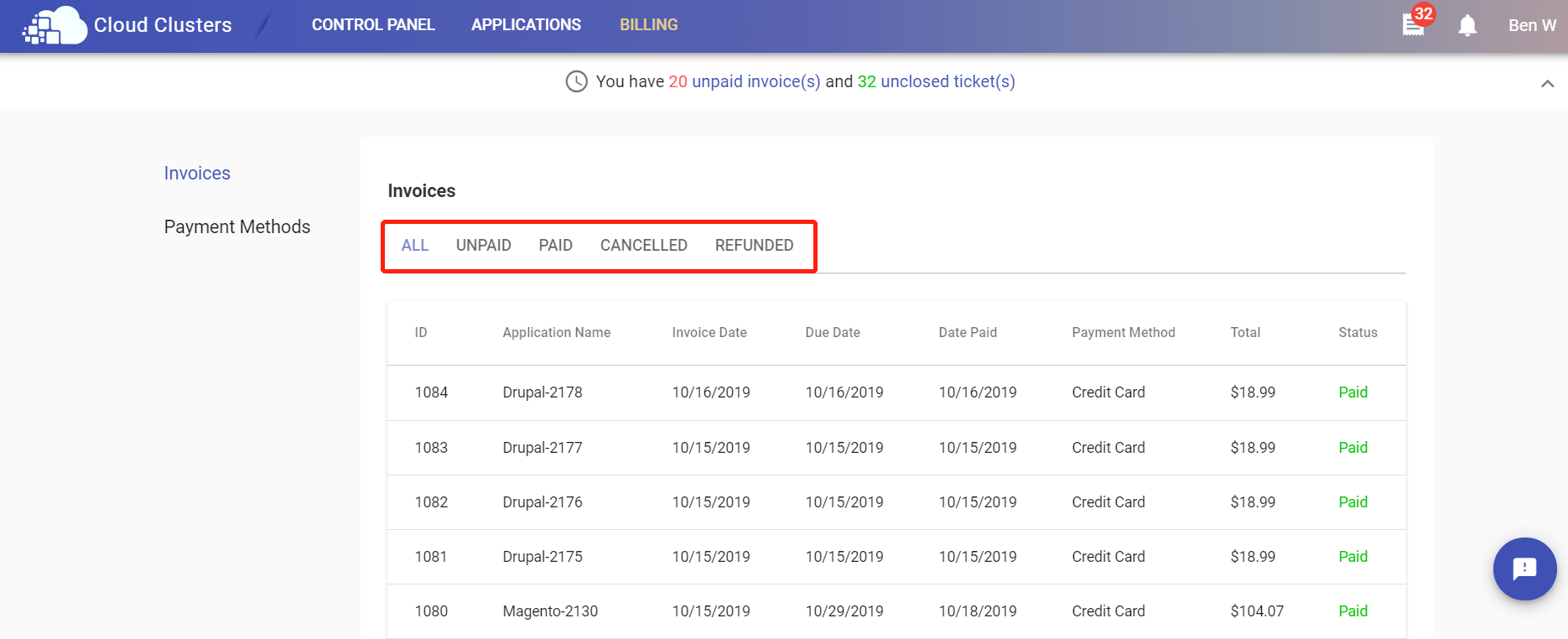Switch to the PAID tab

pos(556,245)
